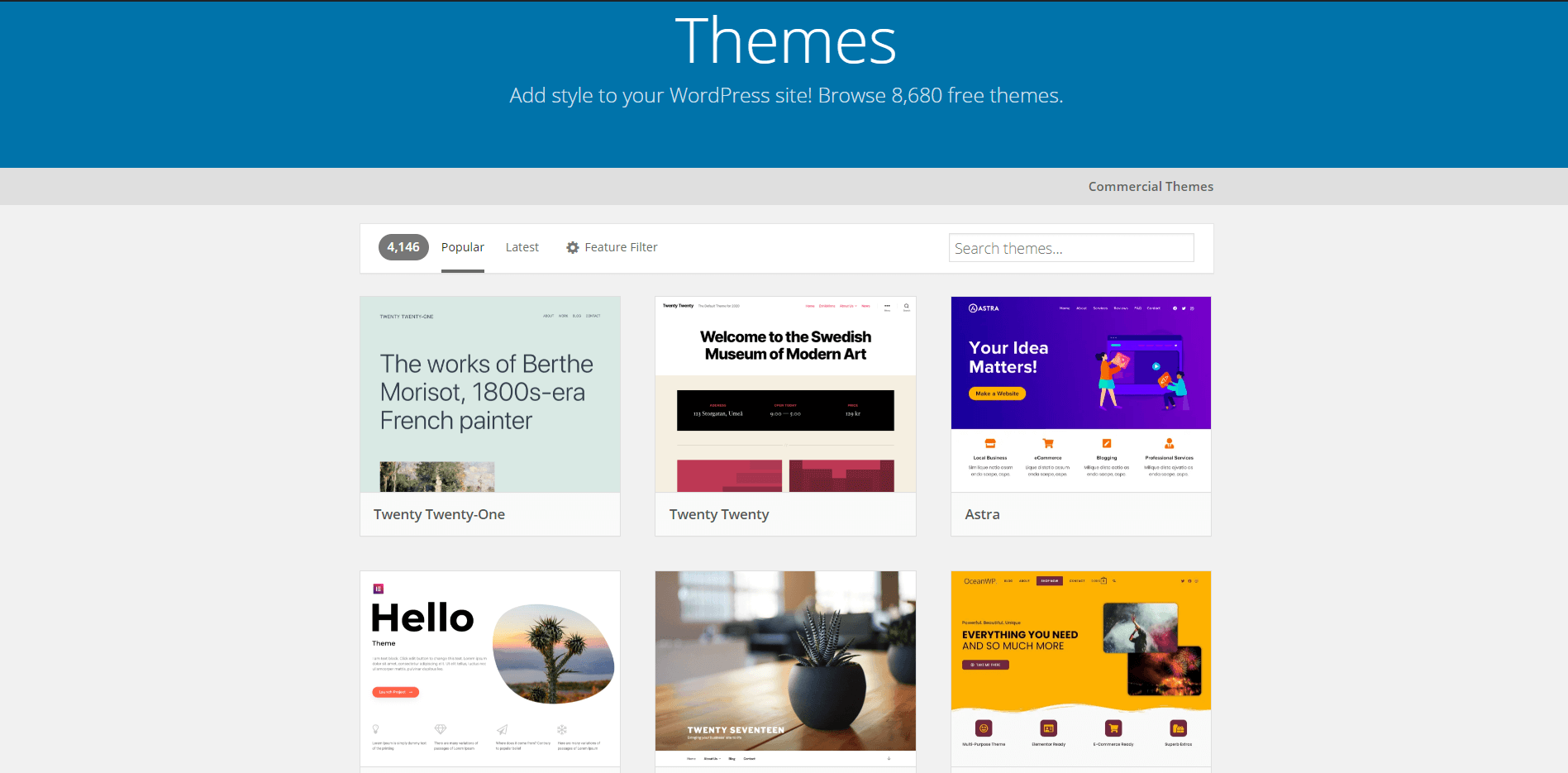Screen dimensions: 1568x773
Task: Click the Blogging icon in Astra preview
Action: pyautogui.click(x=1107, y=443)
